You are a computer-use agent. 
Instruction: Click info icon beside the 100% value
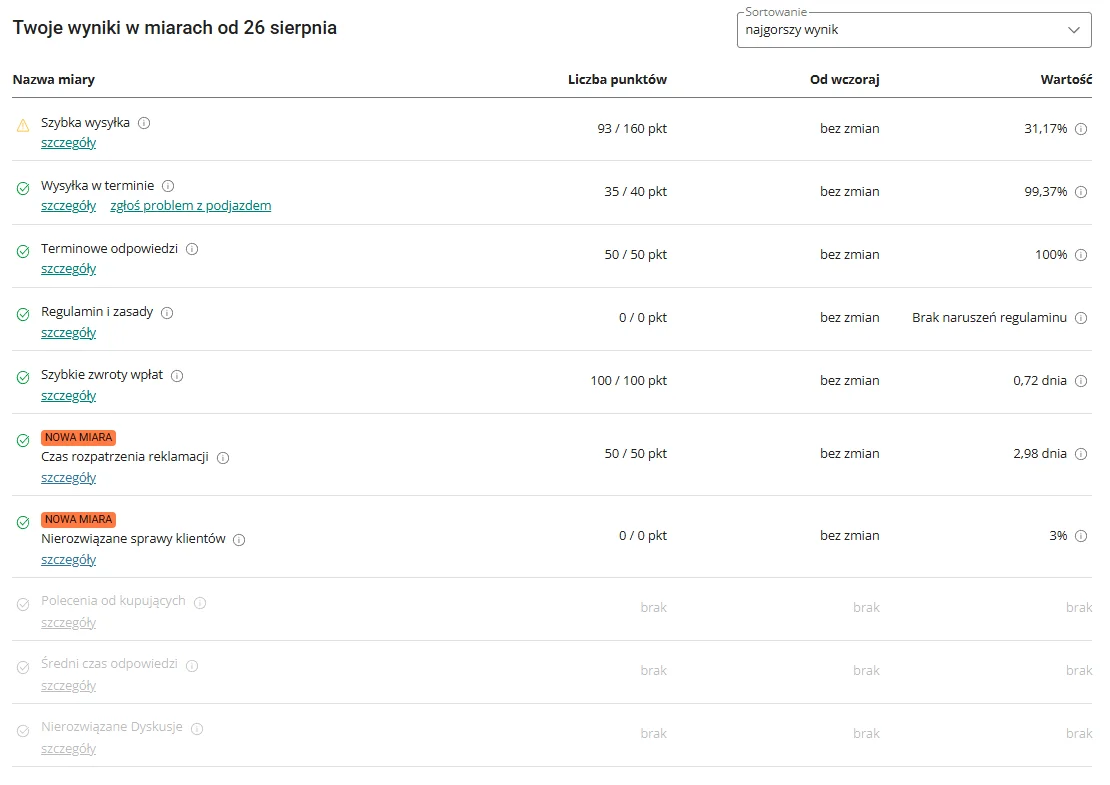tap(1081, 255)
